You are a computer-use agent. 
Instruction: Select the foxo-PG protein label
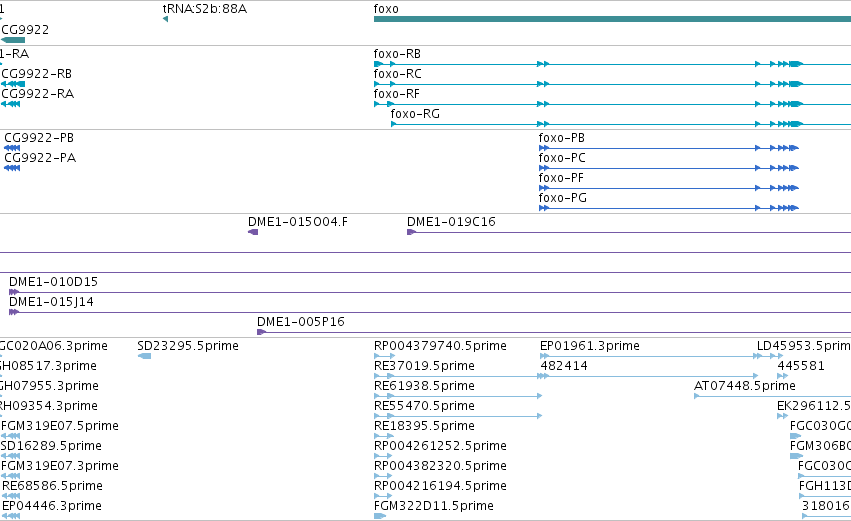point(562,198)
